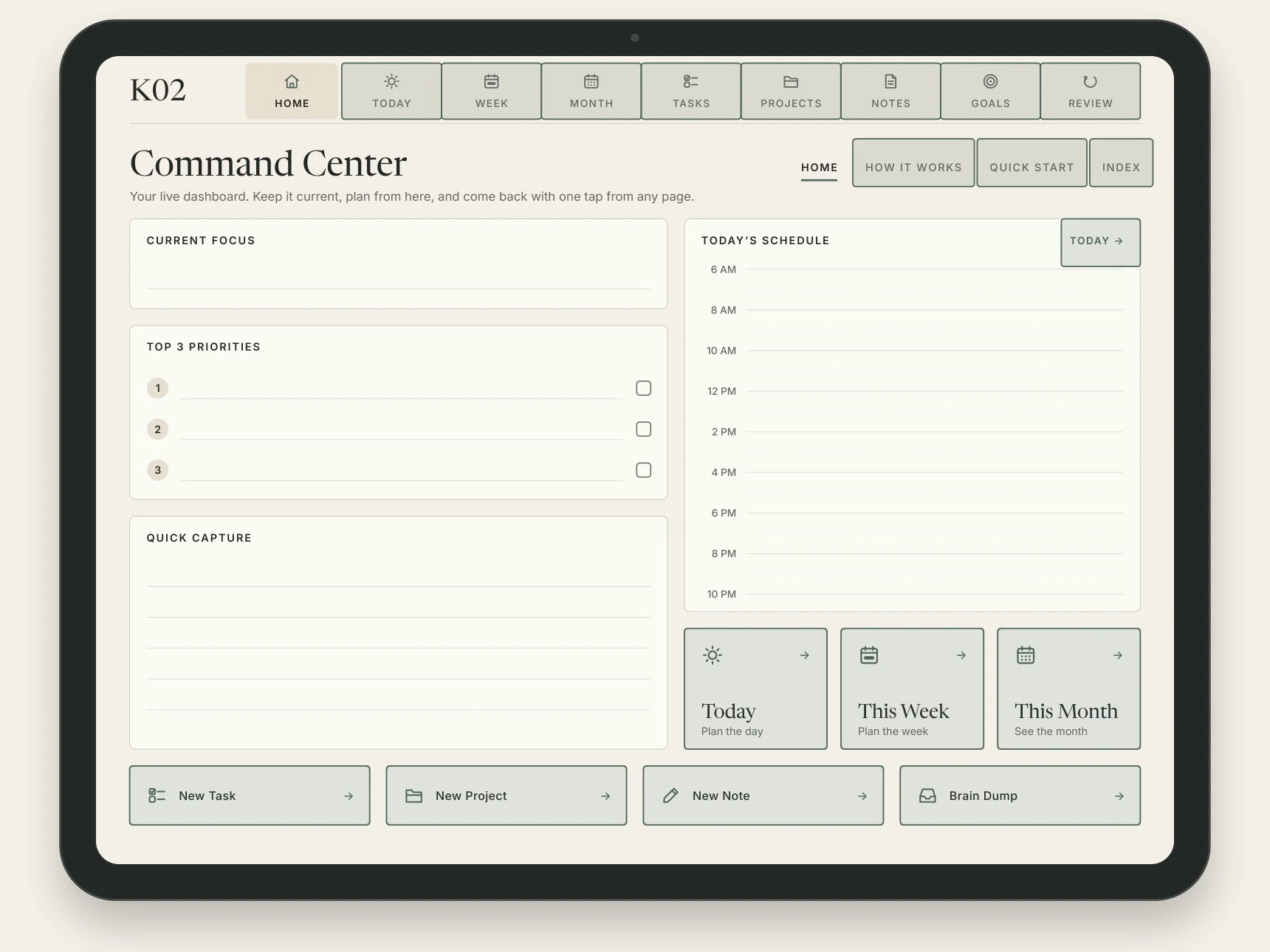1270x952 pixels.
Task: Open the Index tab
Action: pos(1121,163)
